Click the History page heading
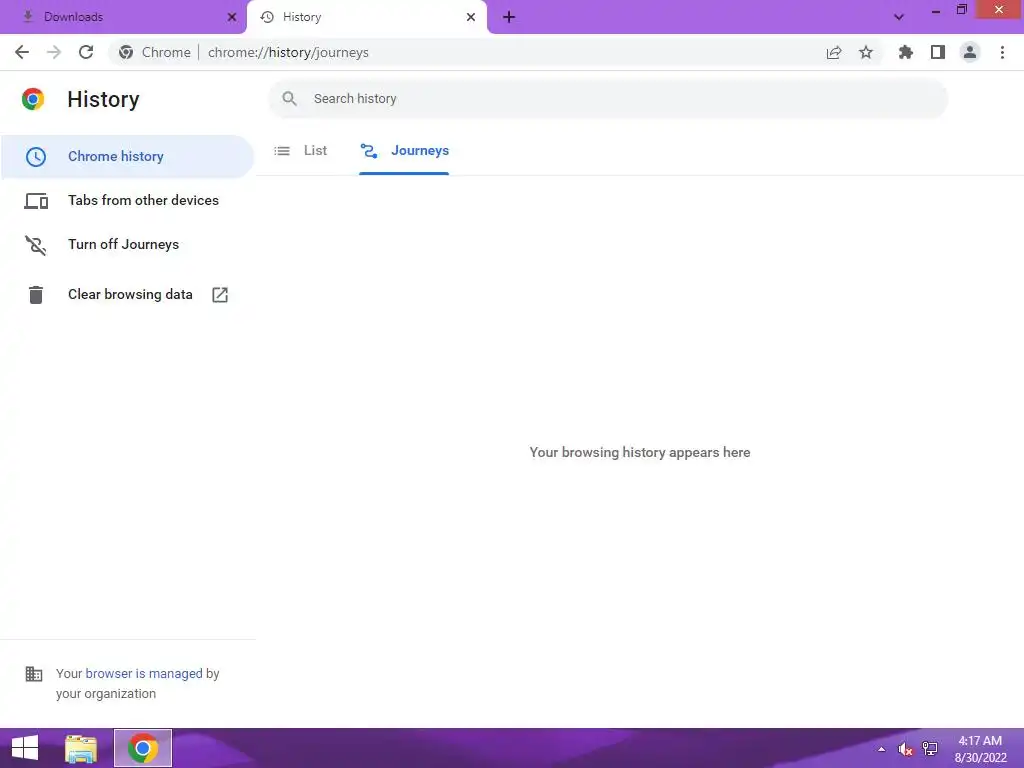1024x768 pixels. click(103, 99)
